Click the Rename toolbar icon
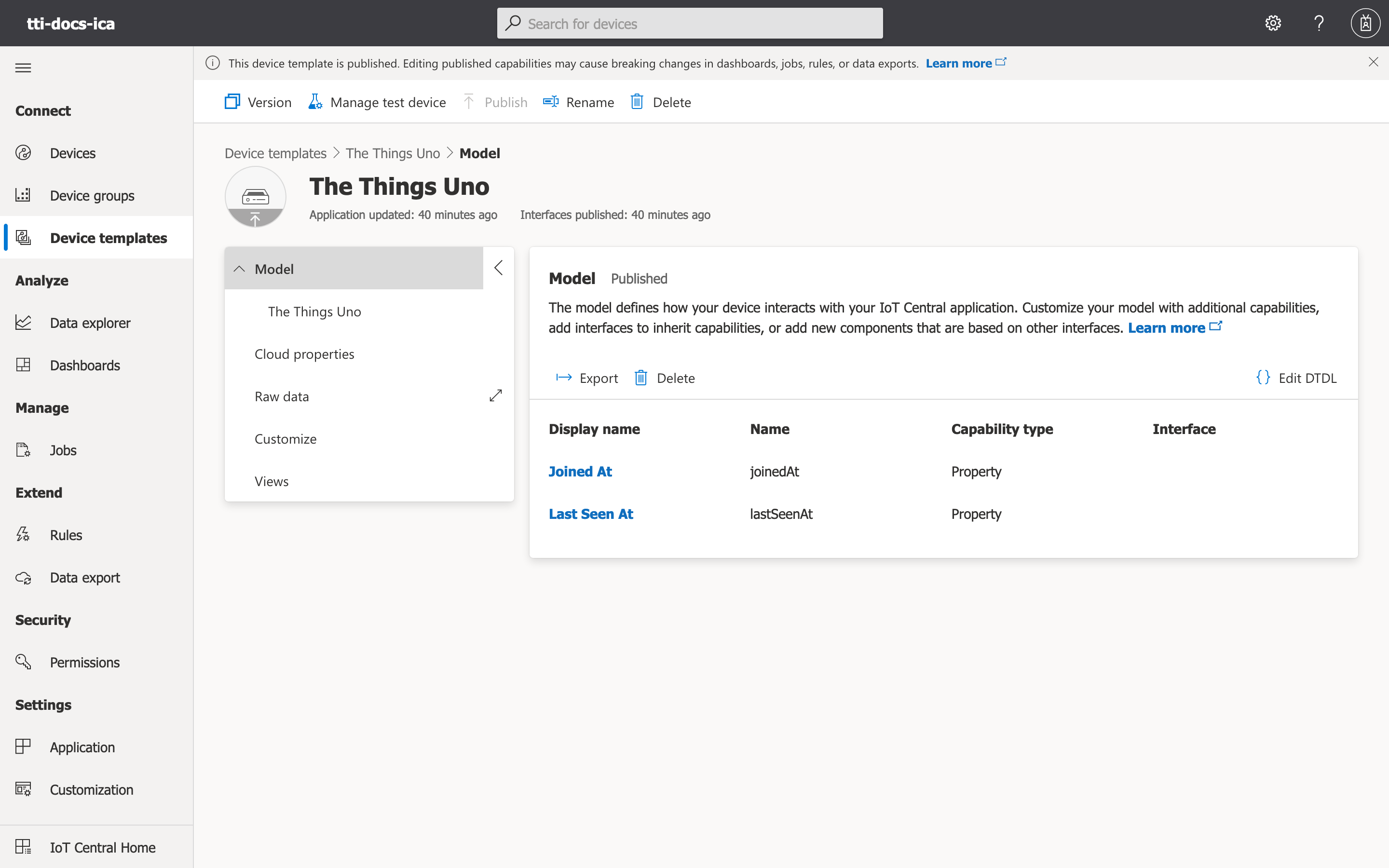The image size is (1389, 868). click(x=551, y=102)
